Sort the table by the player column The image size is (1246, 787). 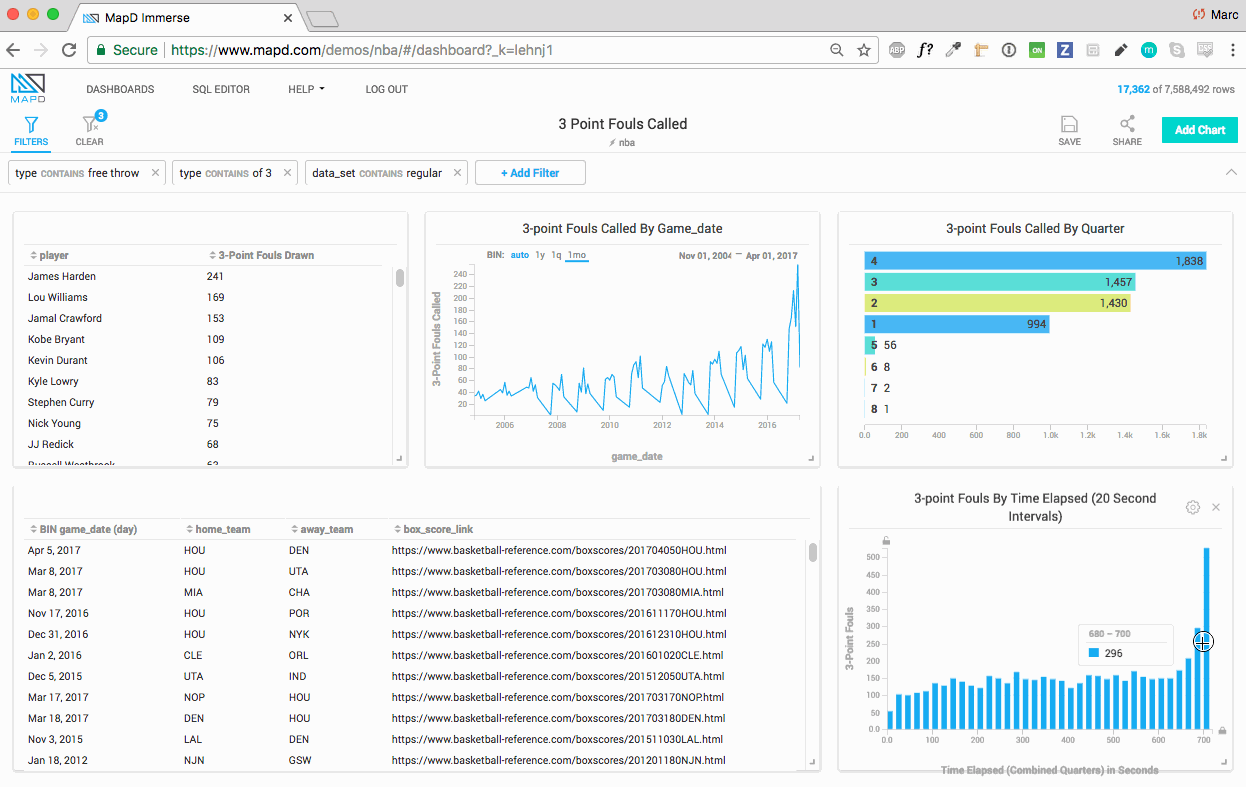tap(50, 255)
